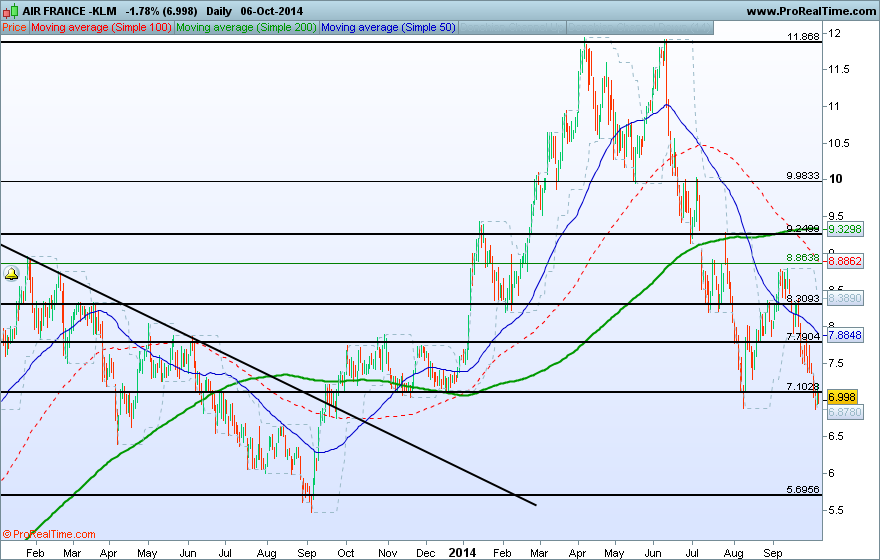This screenshot has width=880, height=560.
Task: Click the yellow 6.998 current price tag
Action: point(842,397)
